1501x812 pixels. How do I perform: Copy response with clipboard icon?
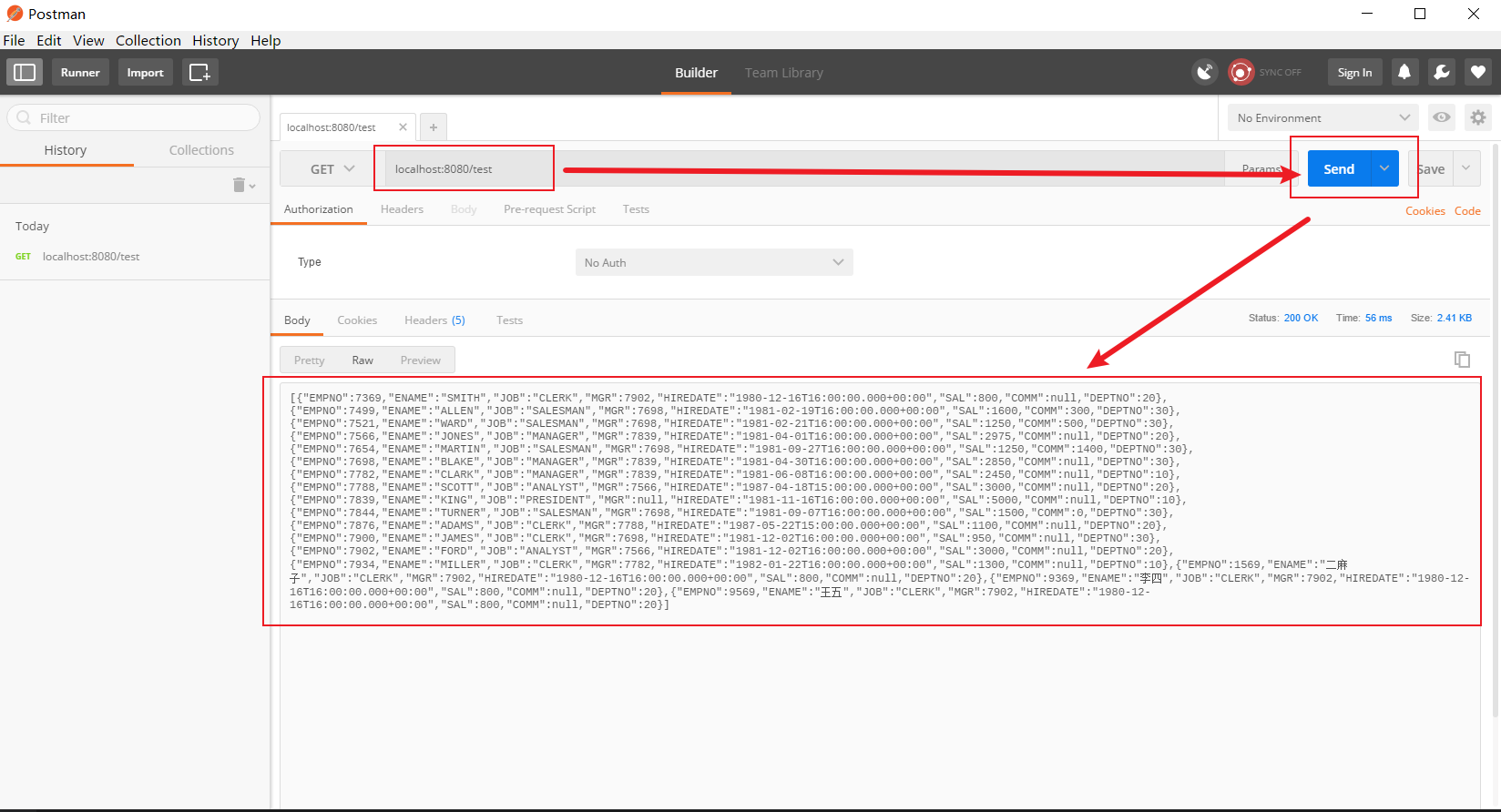pyautogui.click(x=1462, y=360)
